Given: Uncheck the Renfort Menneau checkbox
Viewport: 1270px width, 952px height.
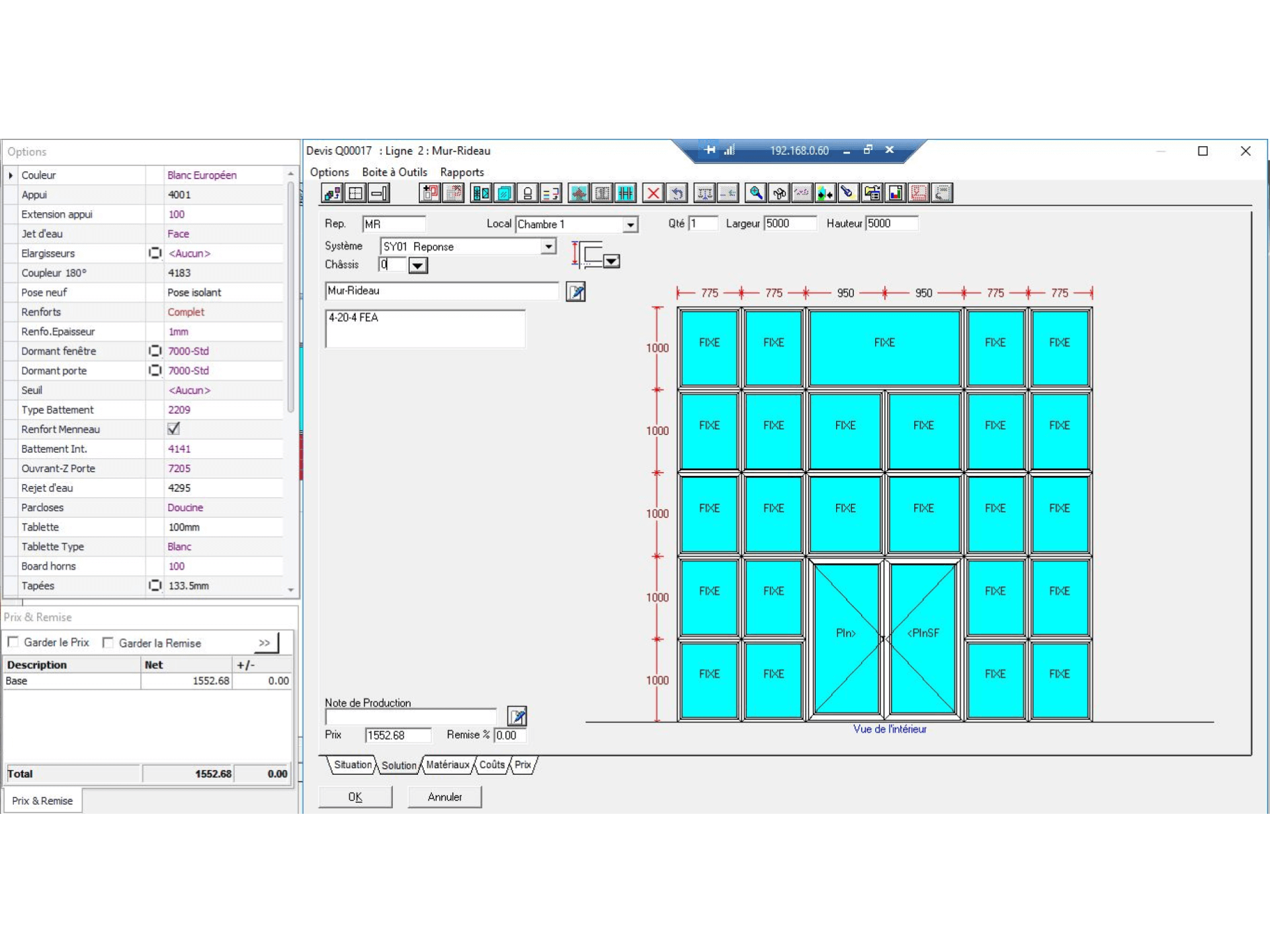Looking at the screenshot, I should 174,428.
